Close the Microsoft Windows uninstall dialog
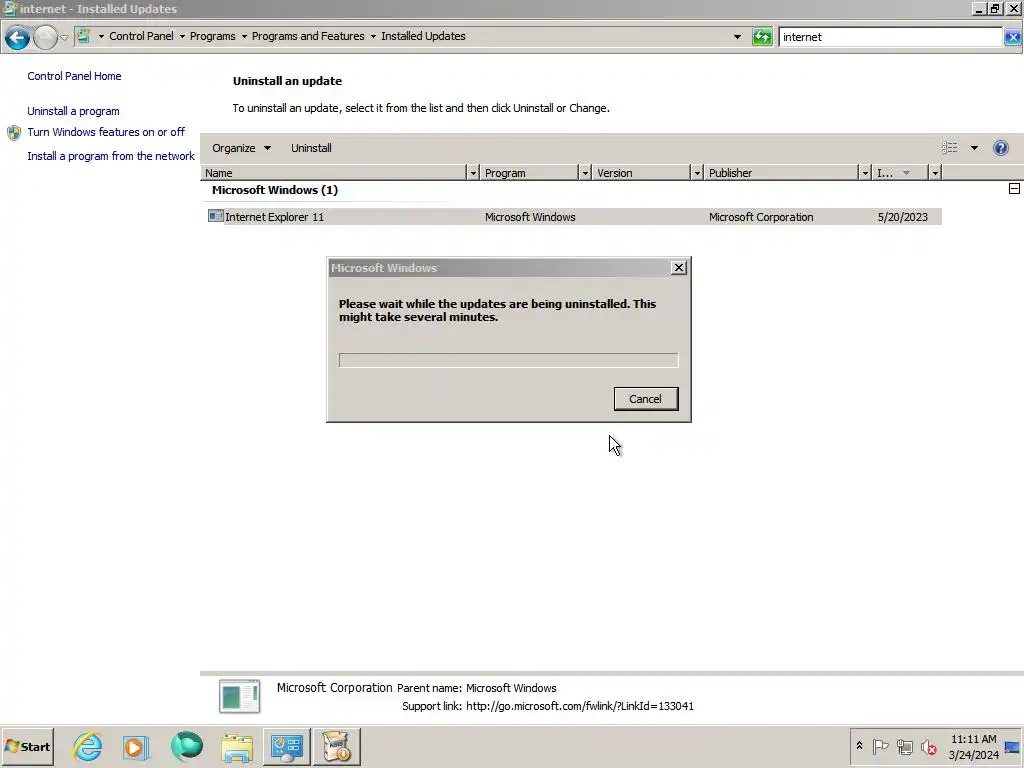1024x768 pixels. click(x=679, y=268)
